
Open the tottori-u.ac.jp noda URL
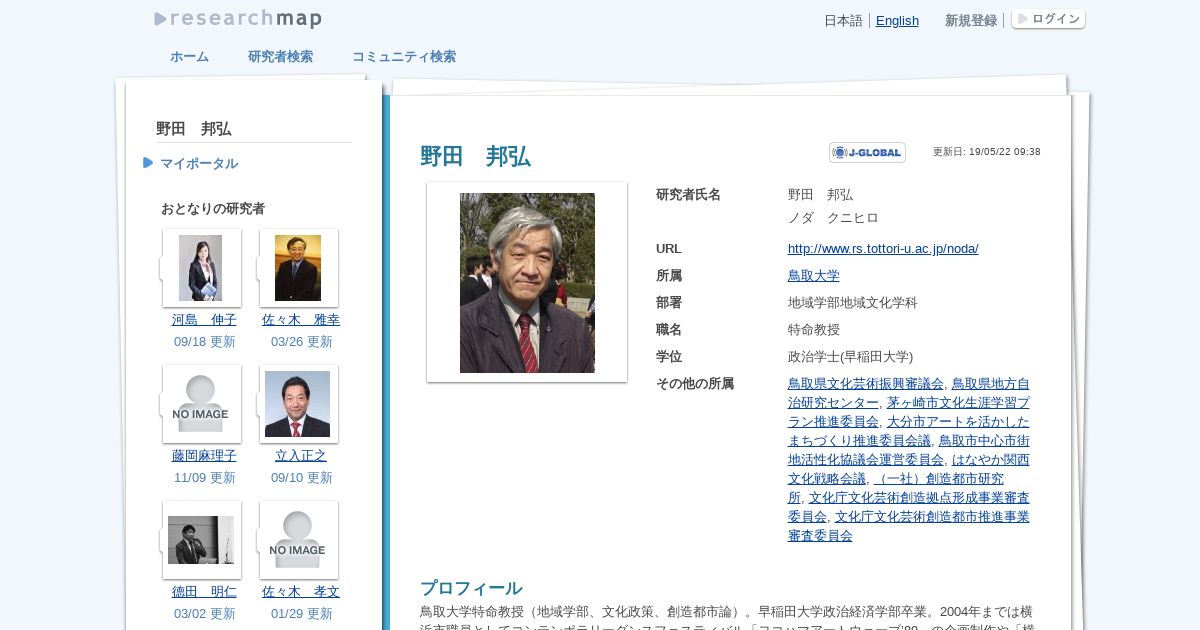(x=883, y=249)
